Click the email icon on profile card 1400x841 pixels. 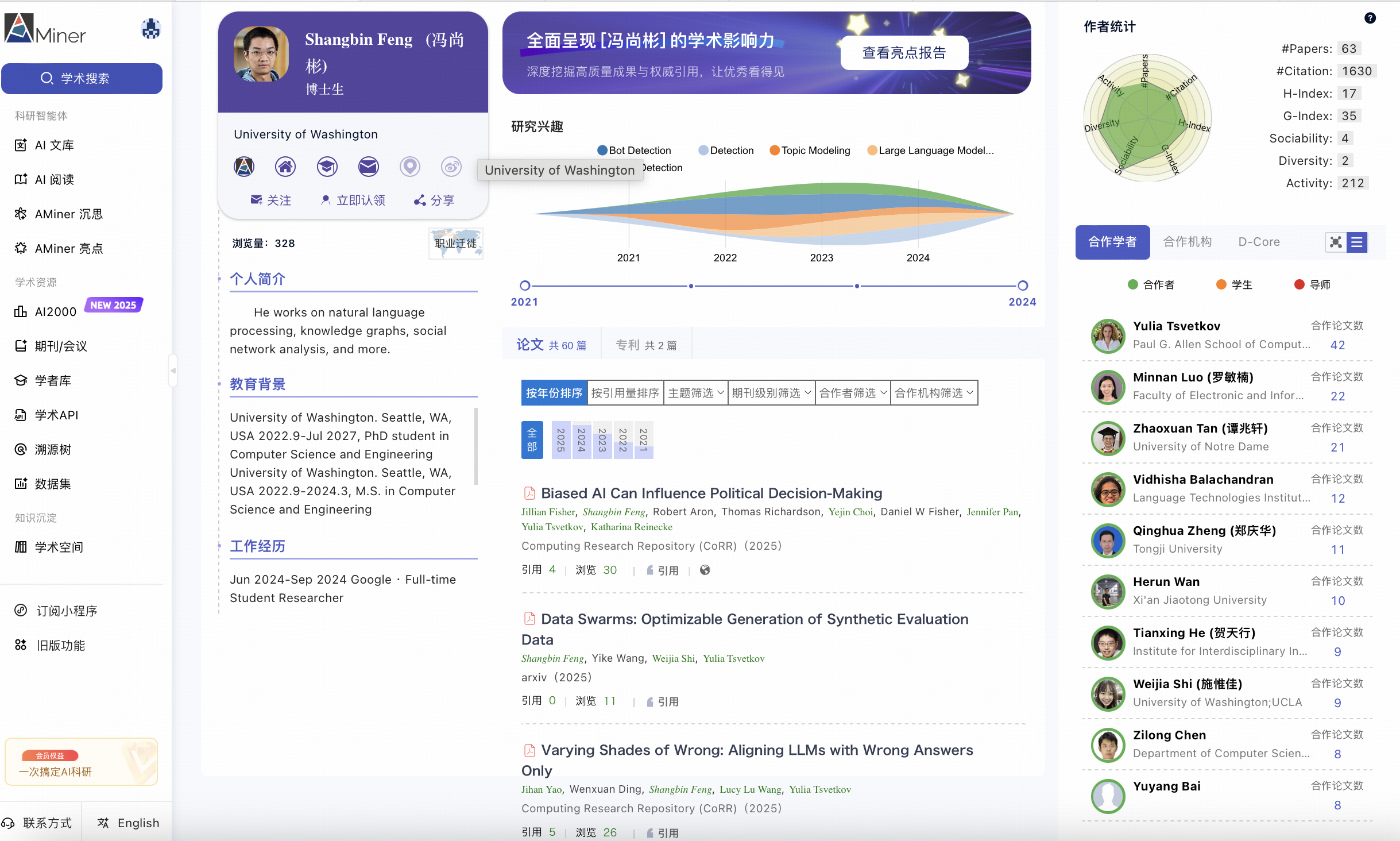pos(368,167)
